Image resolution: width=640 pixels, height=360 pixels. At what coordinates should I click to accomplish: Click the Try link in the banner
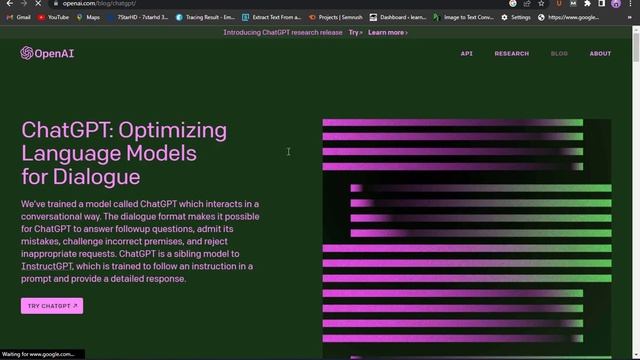(355, 33)
